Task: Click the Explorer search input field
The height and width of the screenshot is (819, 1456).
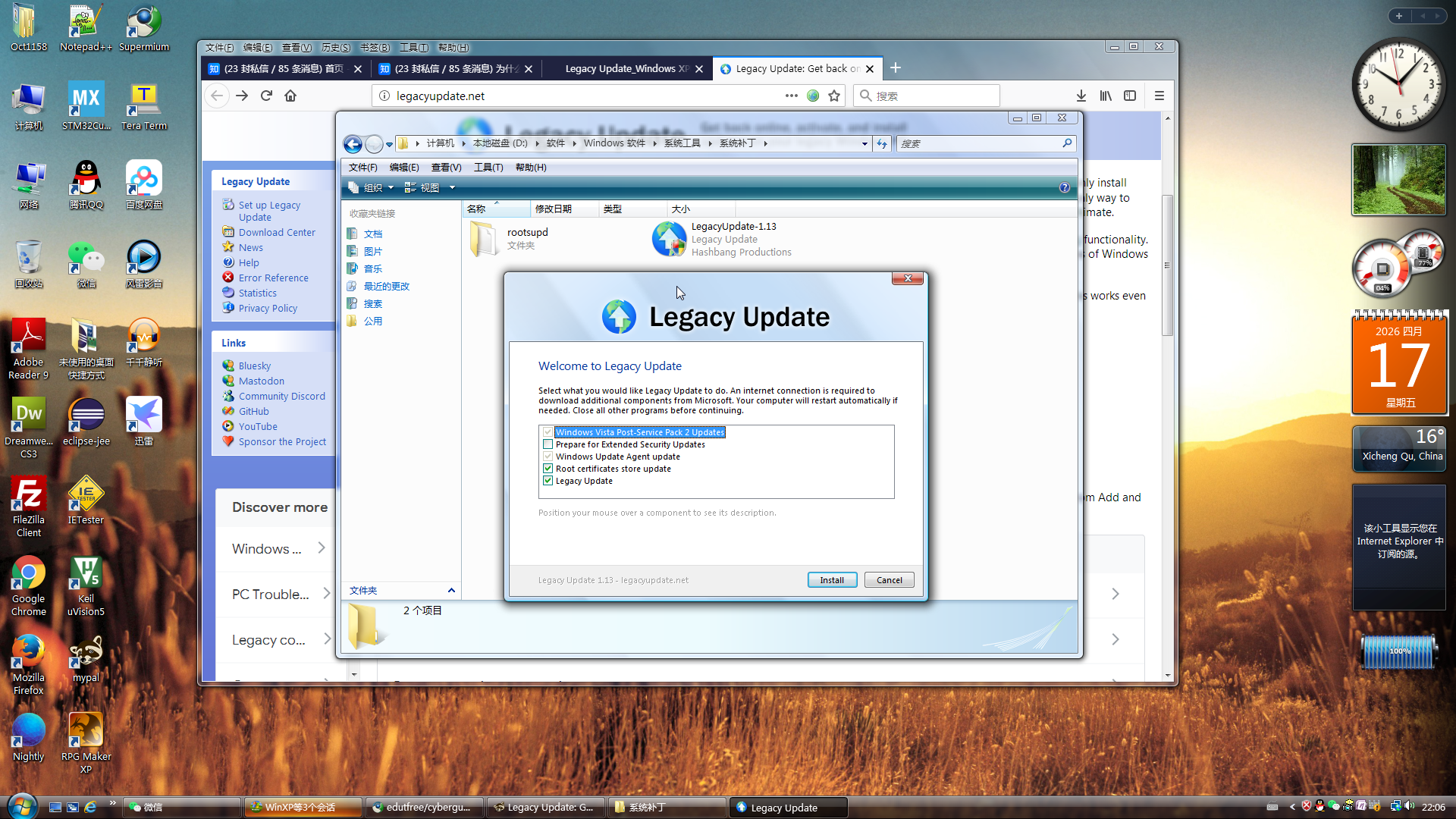Action: tap(978, 143)
